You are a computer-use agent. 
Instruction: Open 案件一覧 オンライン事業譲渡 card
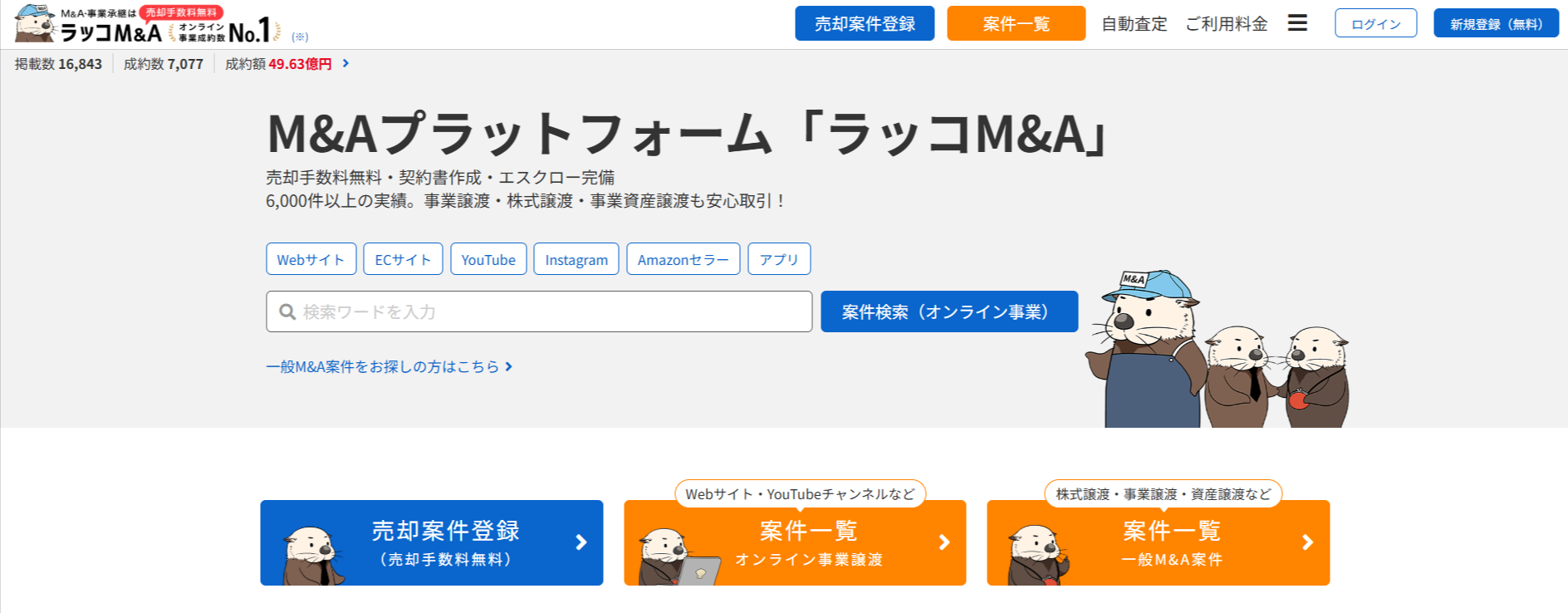coord(795,542)
